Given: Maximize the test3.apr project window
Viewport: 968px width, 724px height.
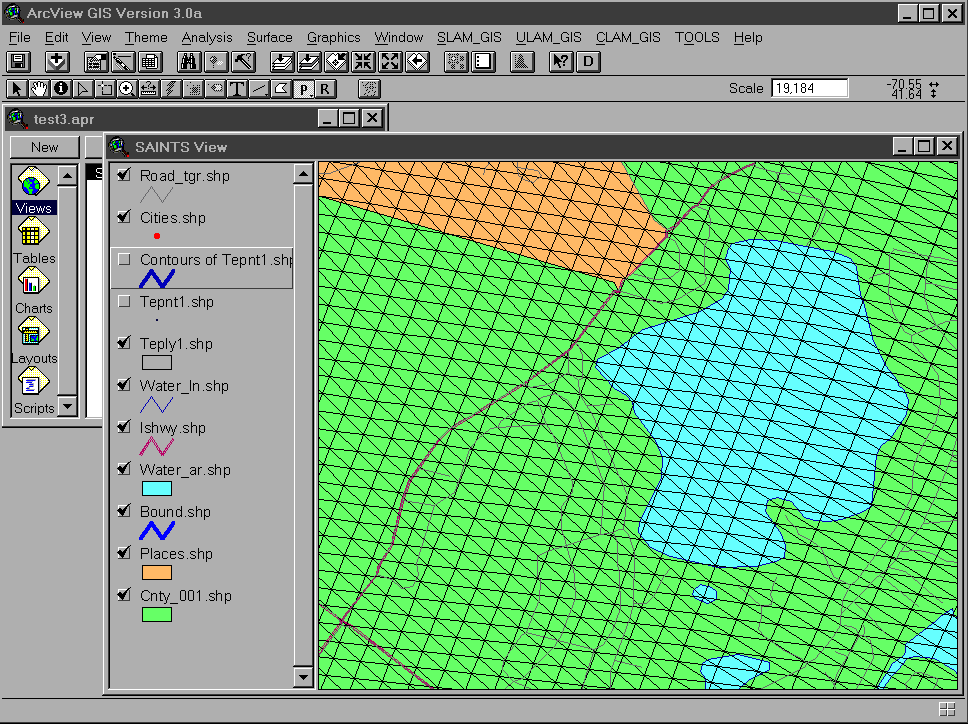Looking at the screenshot, I should (x=349, y=119).
